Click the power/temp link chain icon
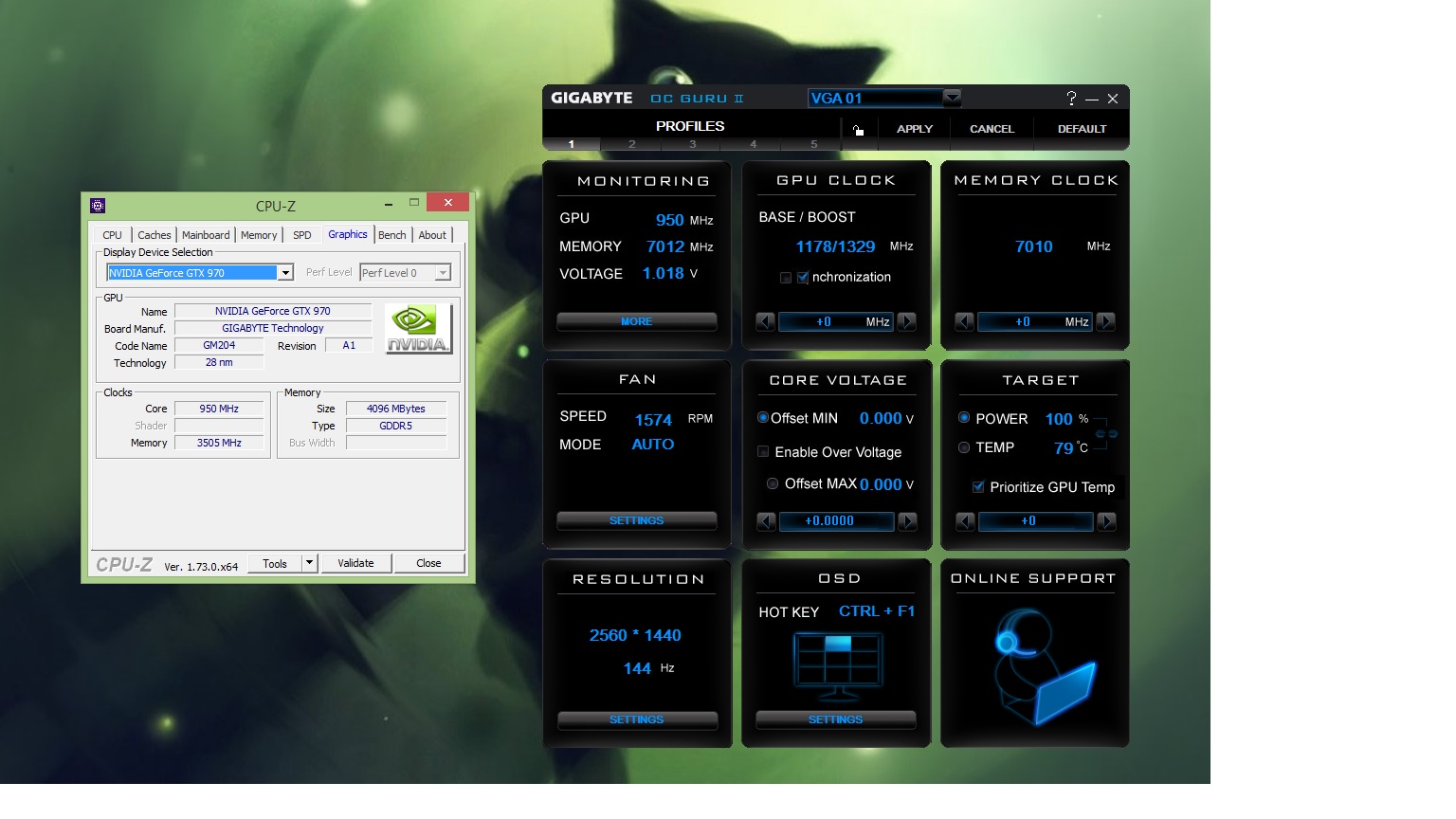The image size is (1456, 819). 1106,433
